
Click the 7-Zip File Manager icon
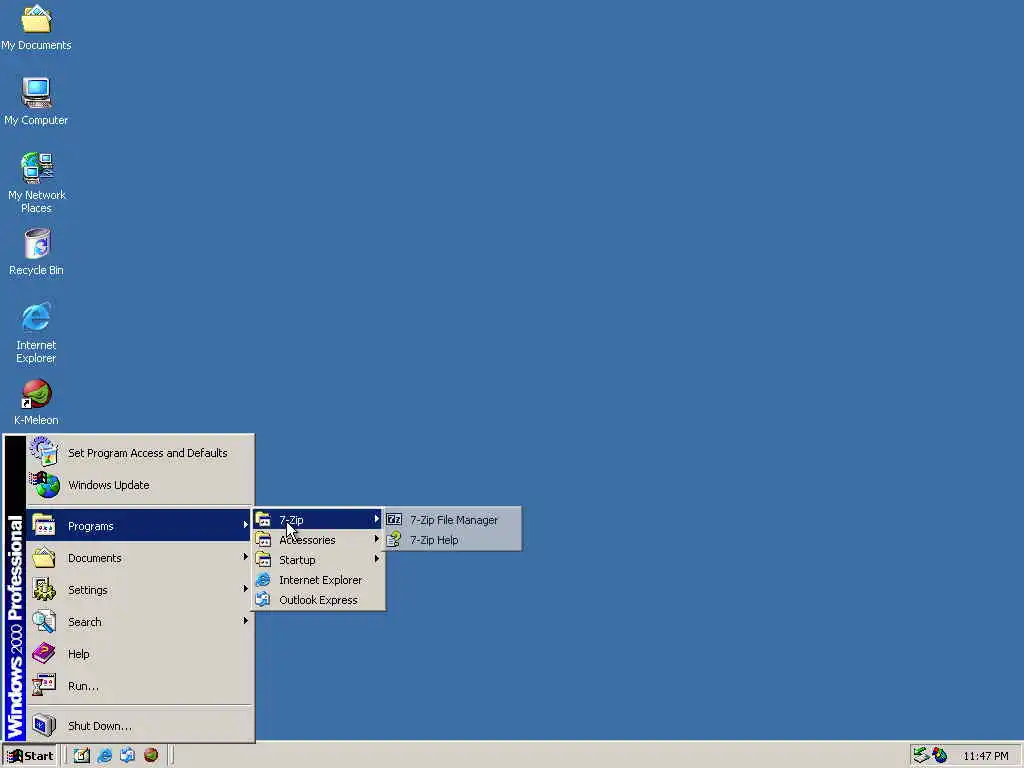[x=394, y=520]
